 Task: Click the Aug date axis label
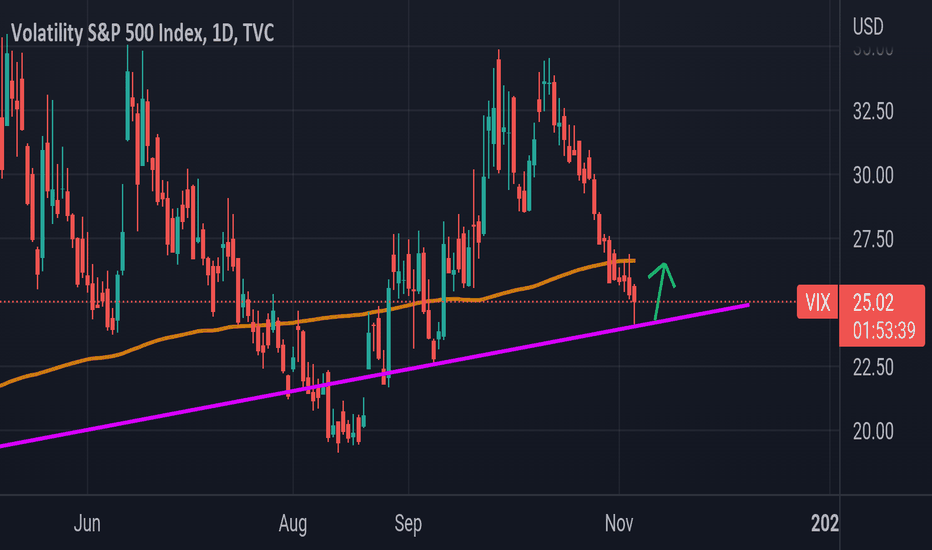coord(292,524)
